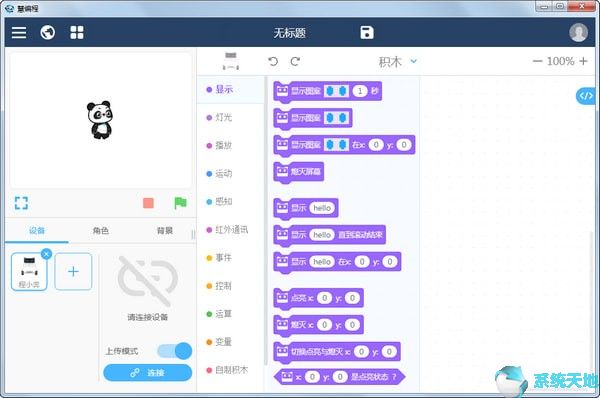Screen dimensions: 600x398
Task: Open pattern picker in plain 显示图案 block
Action: point(336,117)
